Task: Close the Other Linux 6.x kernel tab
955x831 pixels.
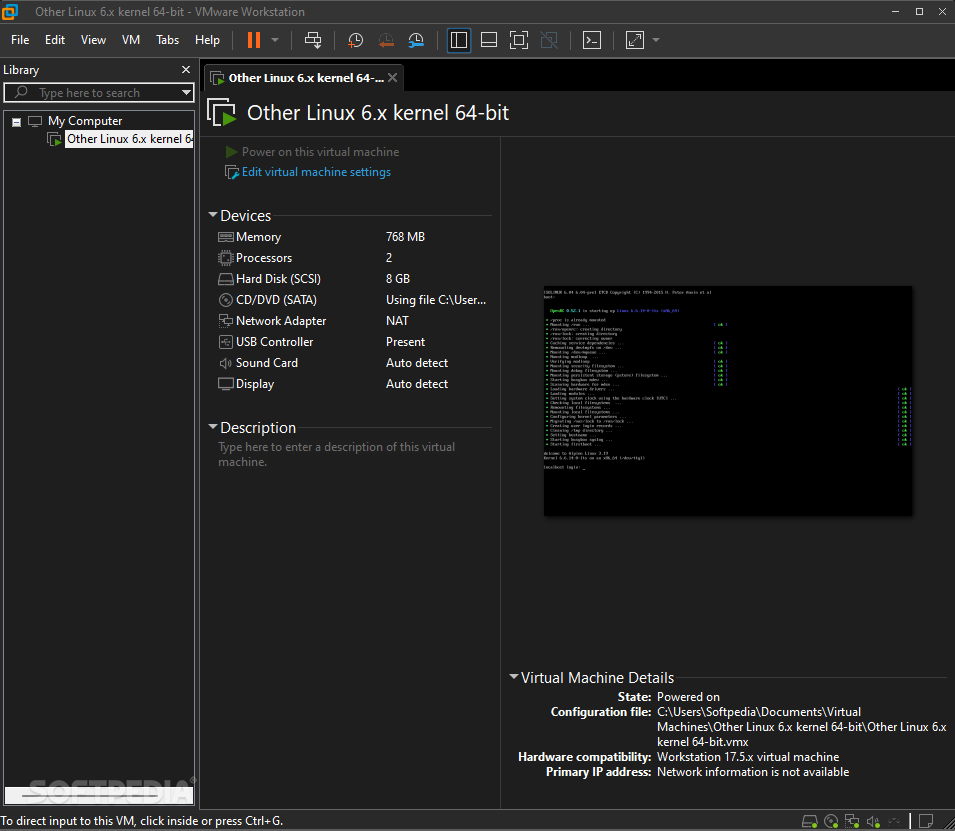Action: [x=393, y=78]
